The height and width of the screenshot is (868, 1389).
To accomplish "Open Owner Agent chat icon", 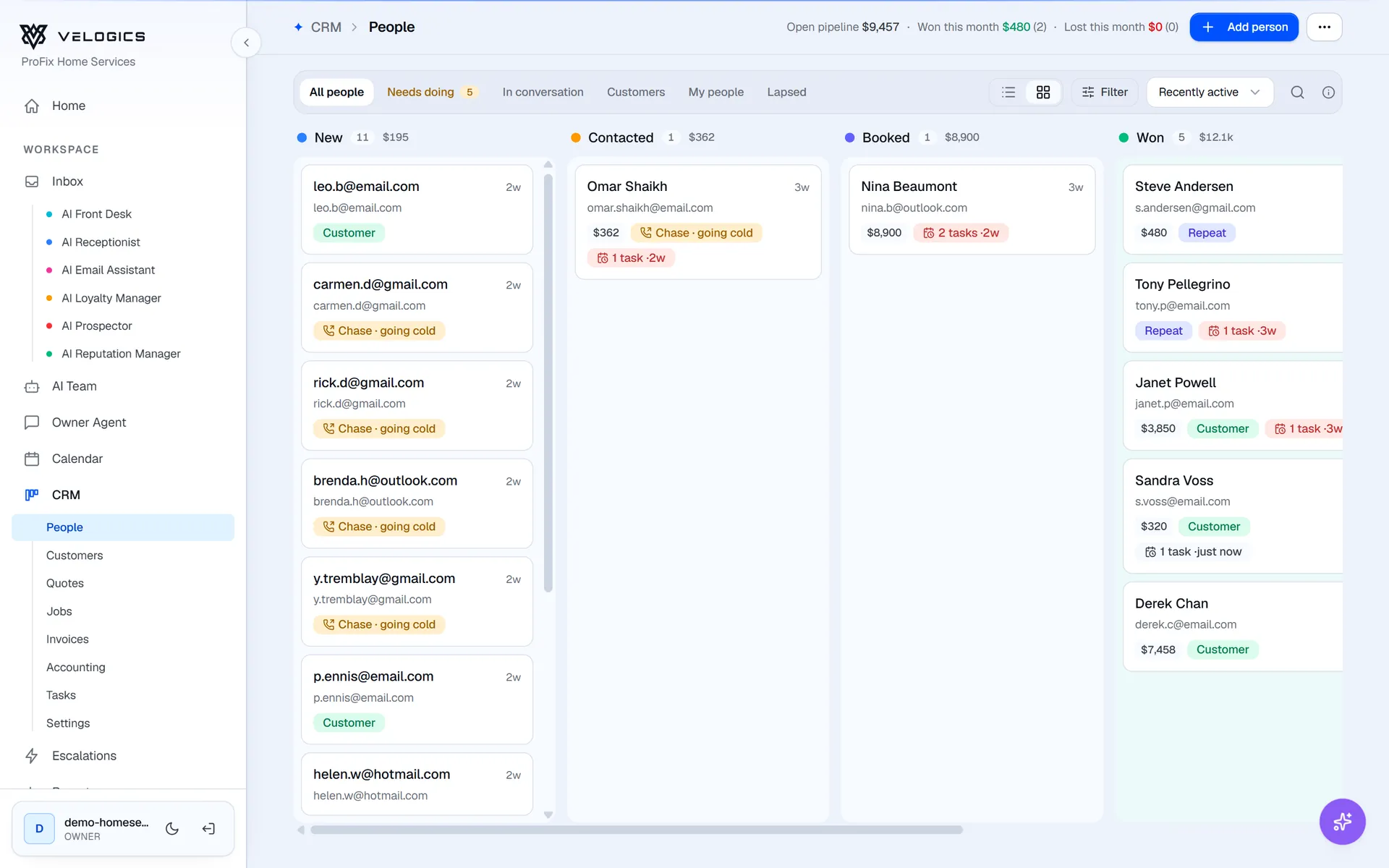I will [32, 422].
